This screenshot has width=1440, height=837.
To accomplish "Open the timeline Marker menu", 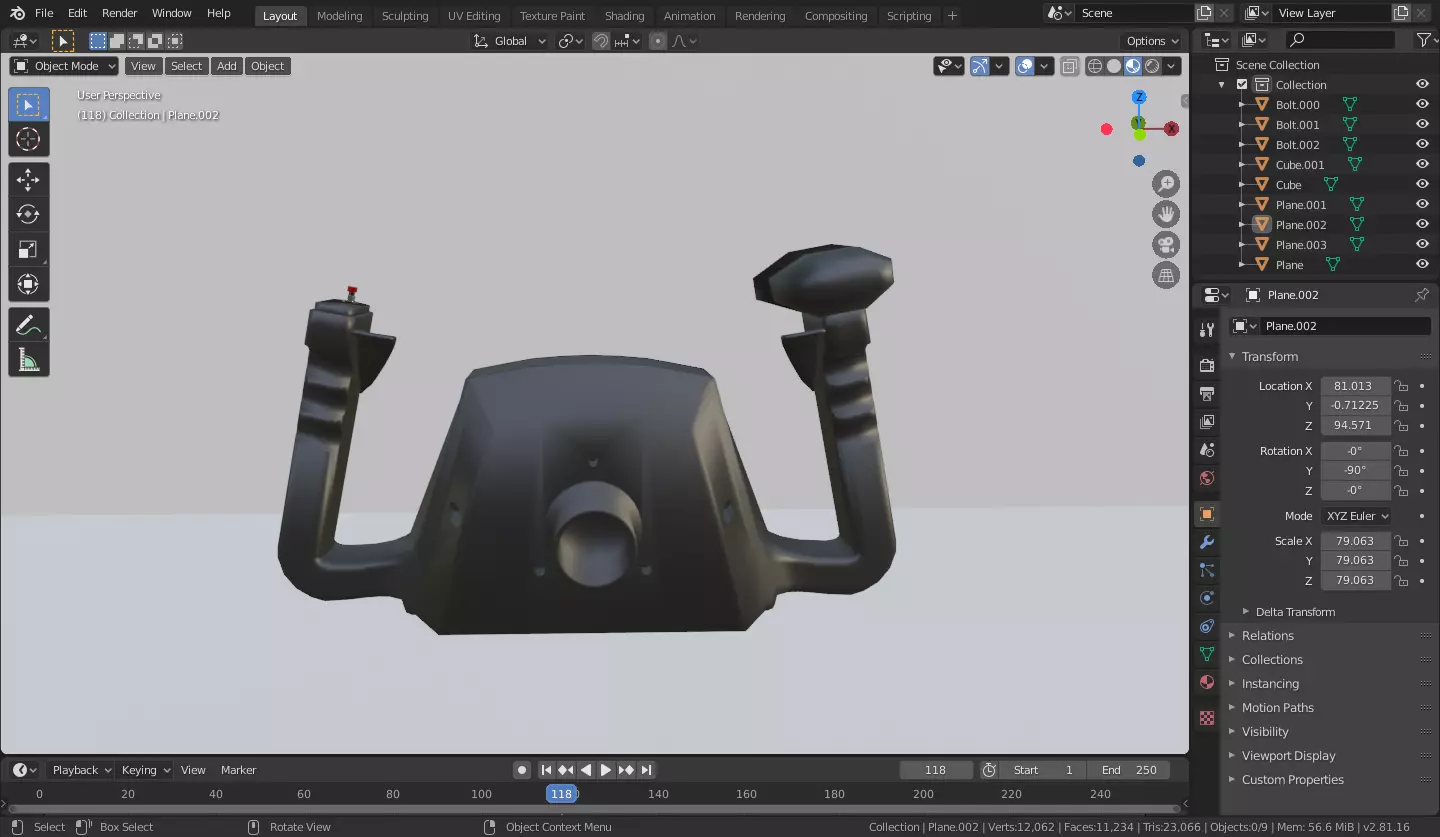I will (x=238, y=770).
